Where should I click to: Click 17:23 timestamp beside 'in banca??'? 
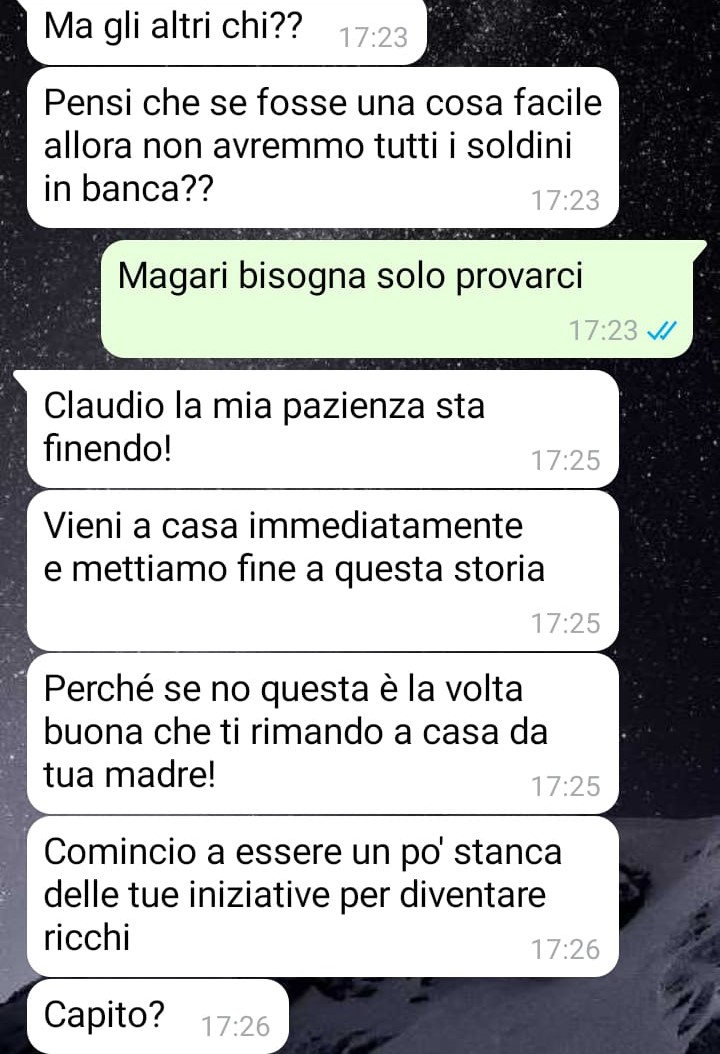click(565, 200)
